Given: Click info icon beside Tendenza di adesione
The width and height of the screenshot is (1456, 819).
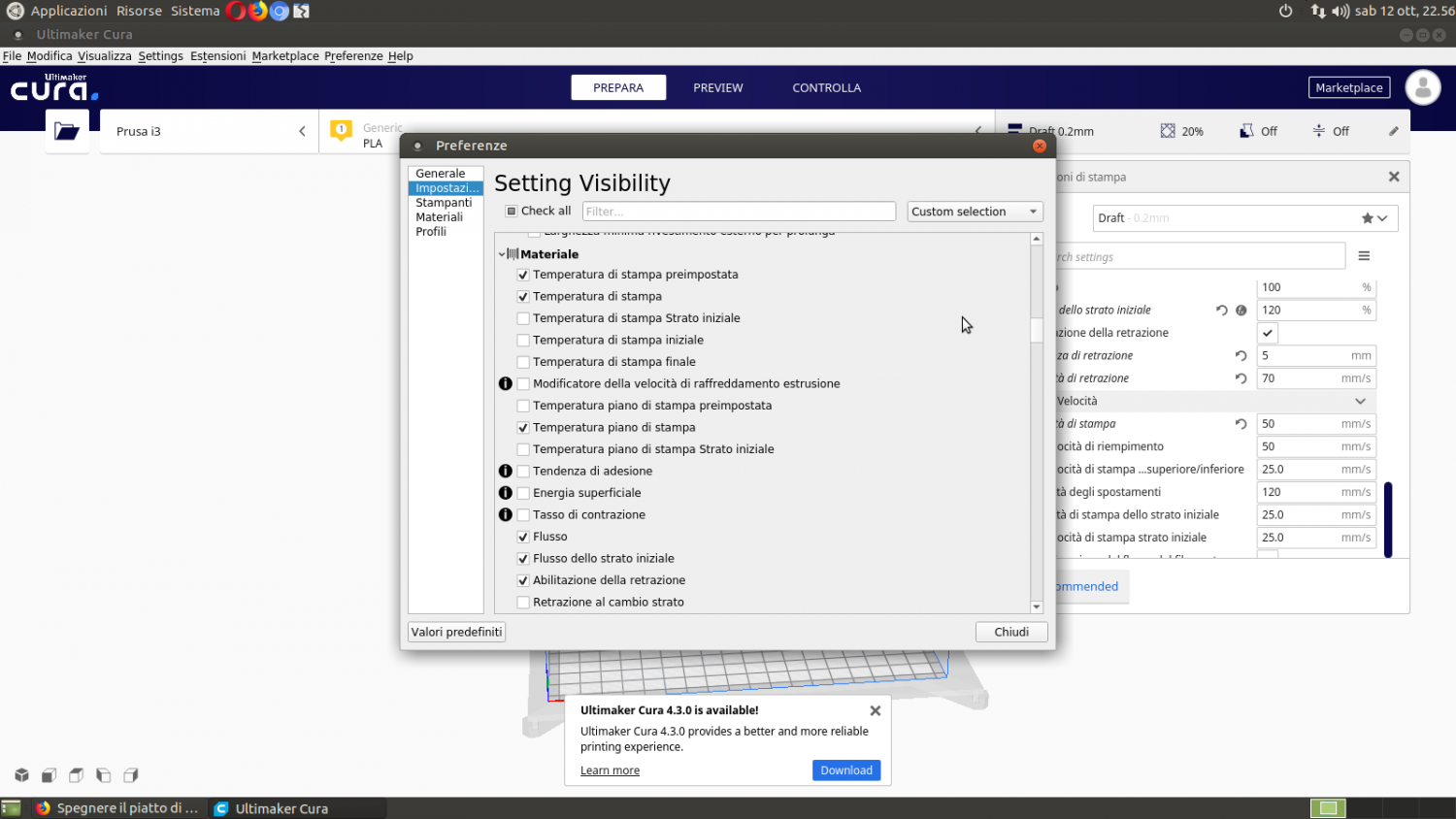Looking at the screenshot, I should click(506, 471).
